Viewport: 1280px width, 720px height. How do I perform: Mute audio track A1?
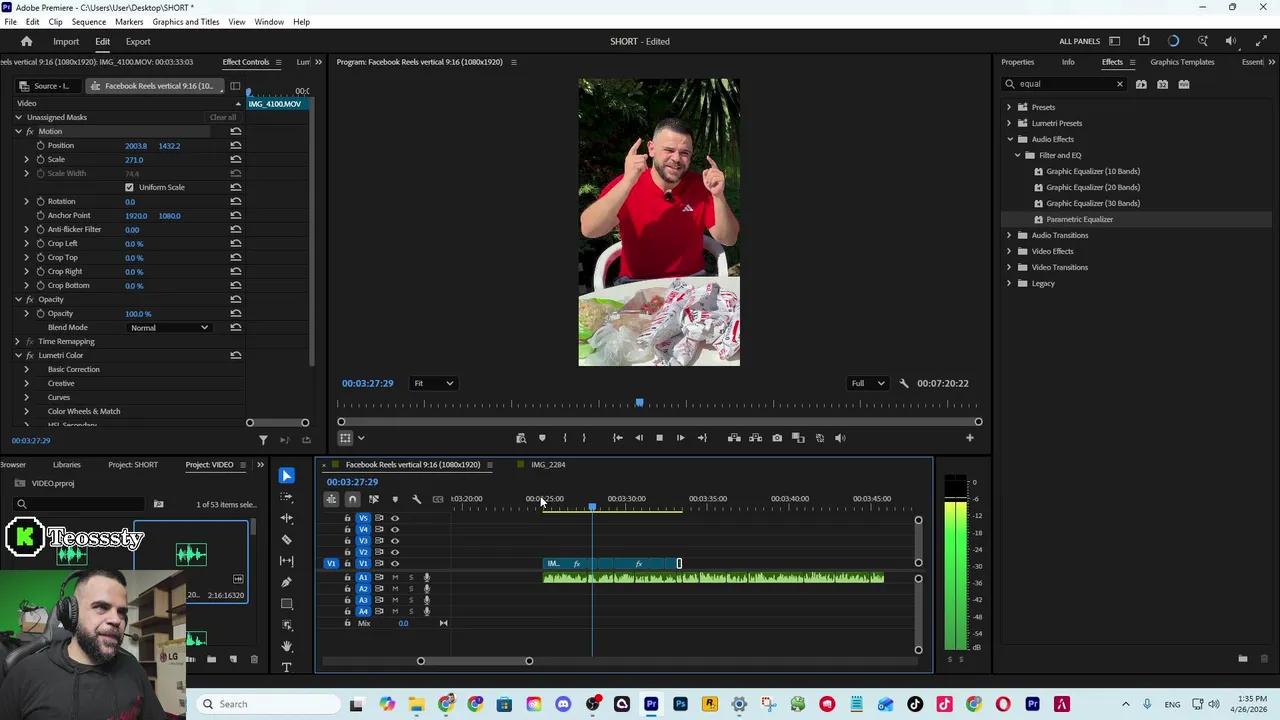395,578
